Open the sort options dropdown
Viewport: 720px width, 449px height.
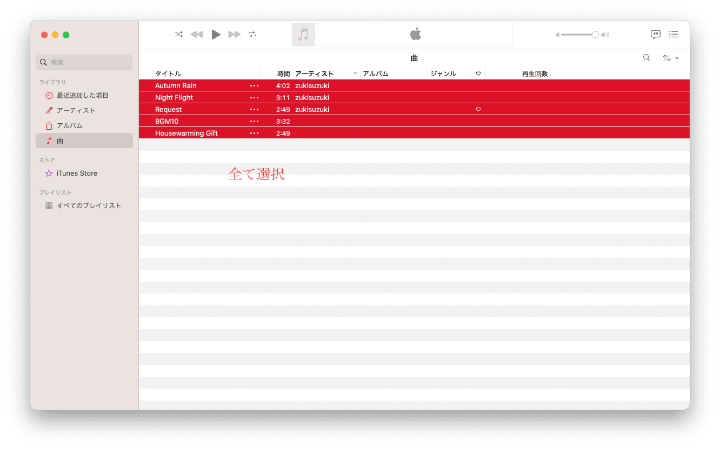point(670,58)
